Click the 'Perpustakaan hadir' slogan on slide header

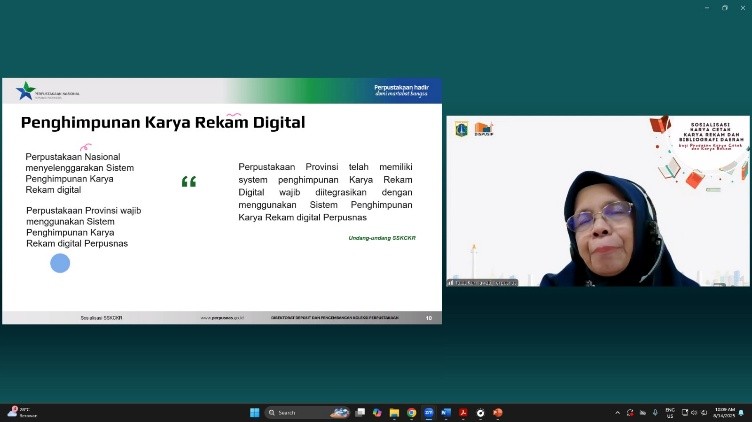pos(401,90)
